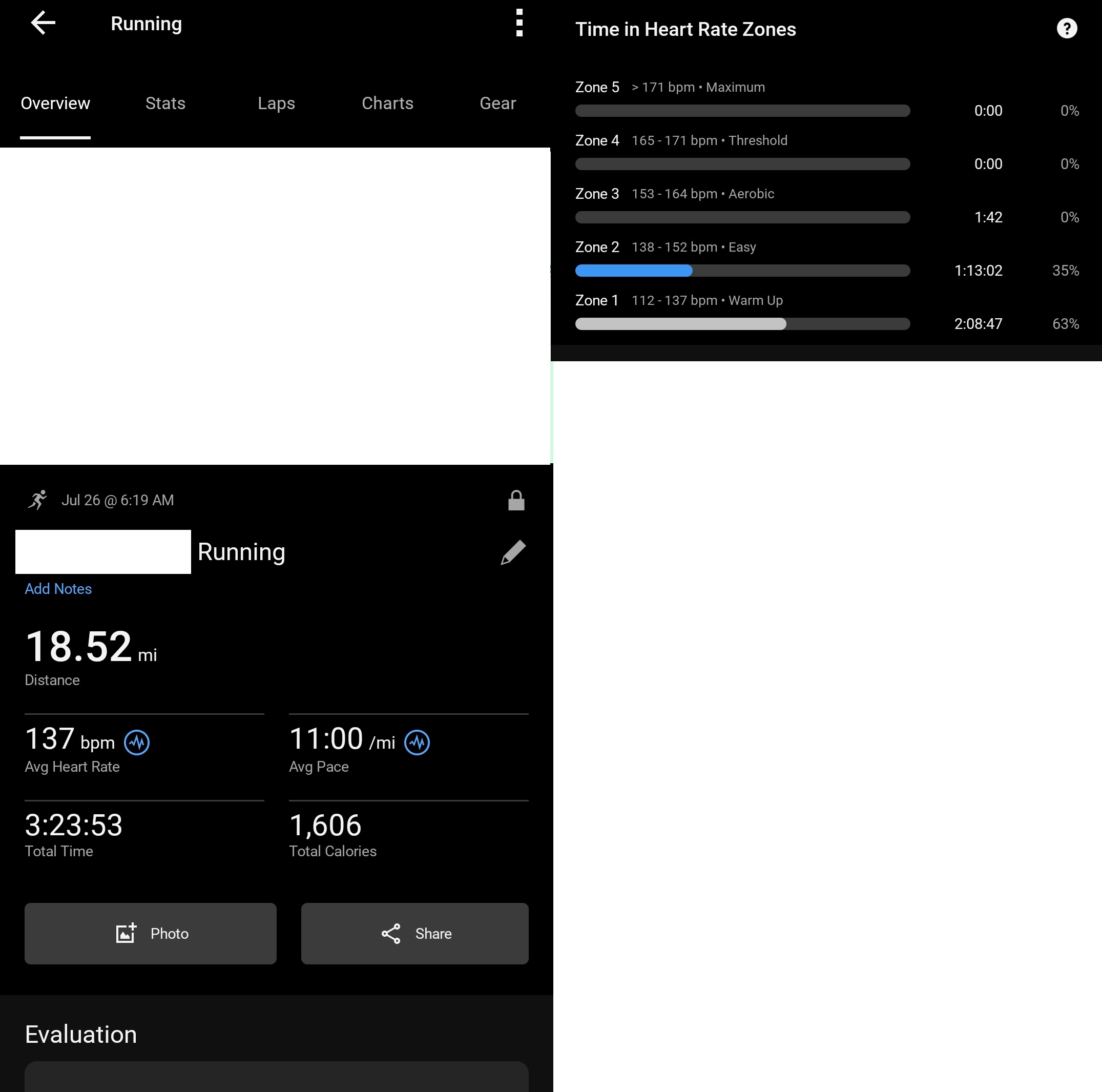Tap the 137 bpm average heart rate
The image size is (1102, 1092).
(70, 739)
